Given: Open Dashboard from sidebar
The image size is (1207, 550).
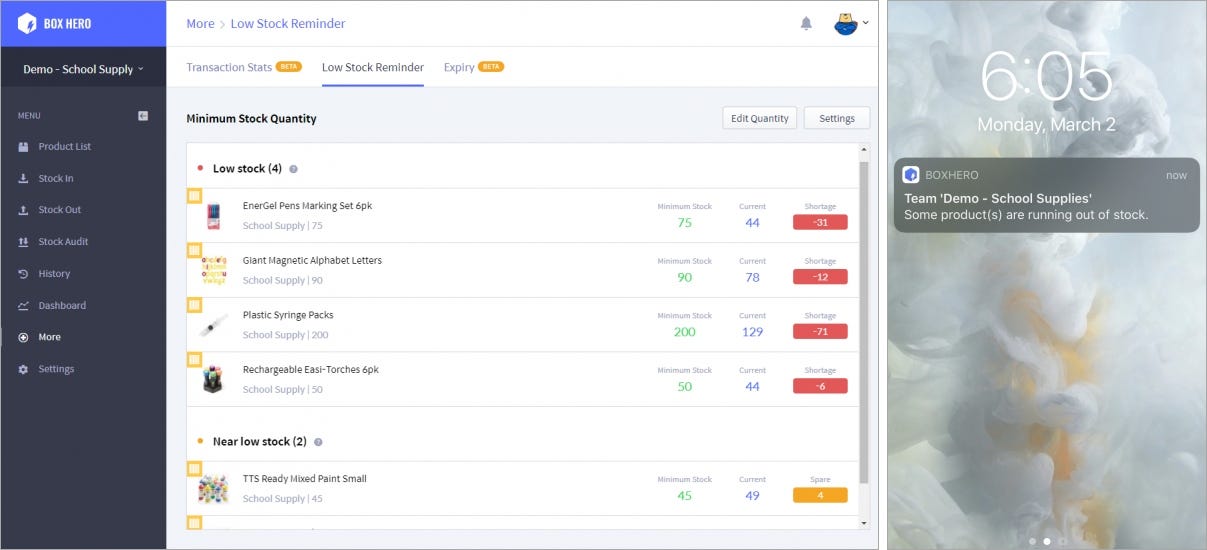Looking at the screenshot, I should click(62, 305).
